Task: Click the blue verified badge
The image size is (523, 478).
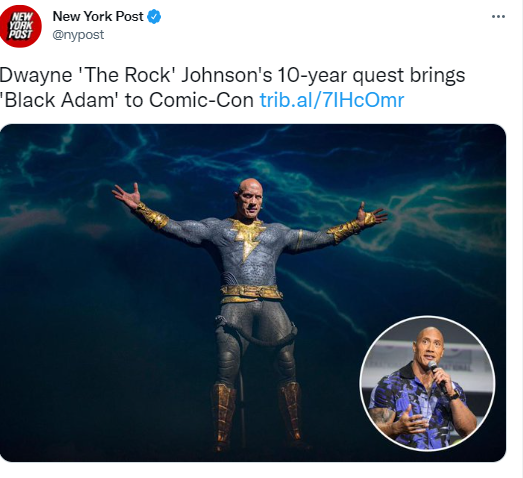Action: point(154,17)
